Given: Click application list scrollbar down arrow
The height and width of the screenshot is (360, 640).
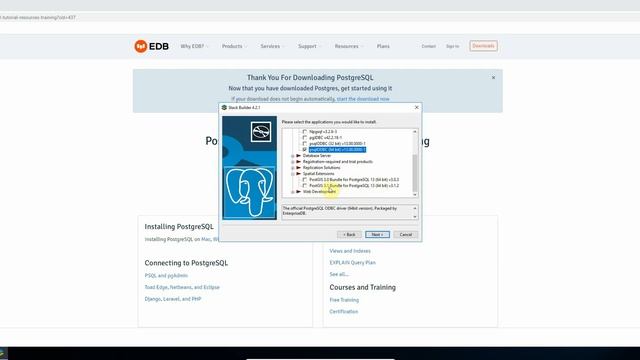Looking at the screenshot, I should click(415, 195).
